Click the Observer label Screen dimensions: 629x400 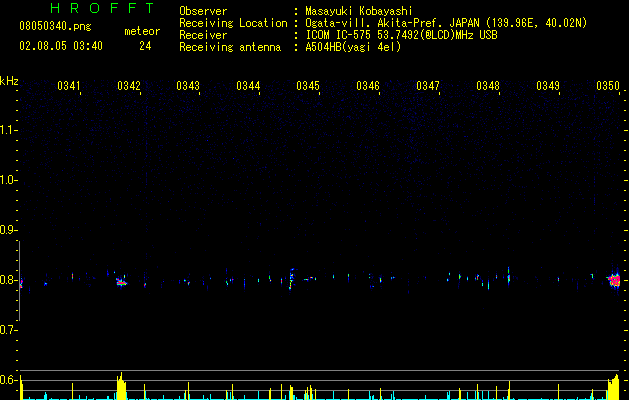[203, 11]
